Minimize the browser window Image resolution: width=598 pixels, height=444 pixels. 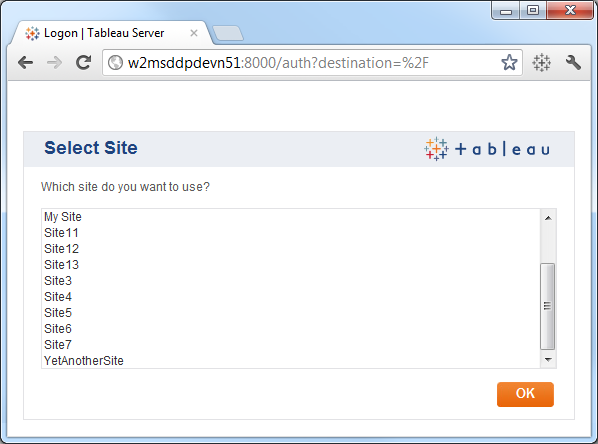coord(506,10)
